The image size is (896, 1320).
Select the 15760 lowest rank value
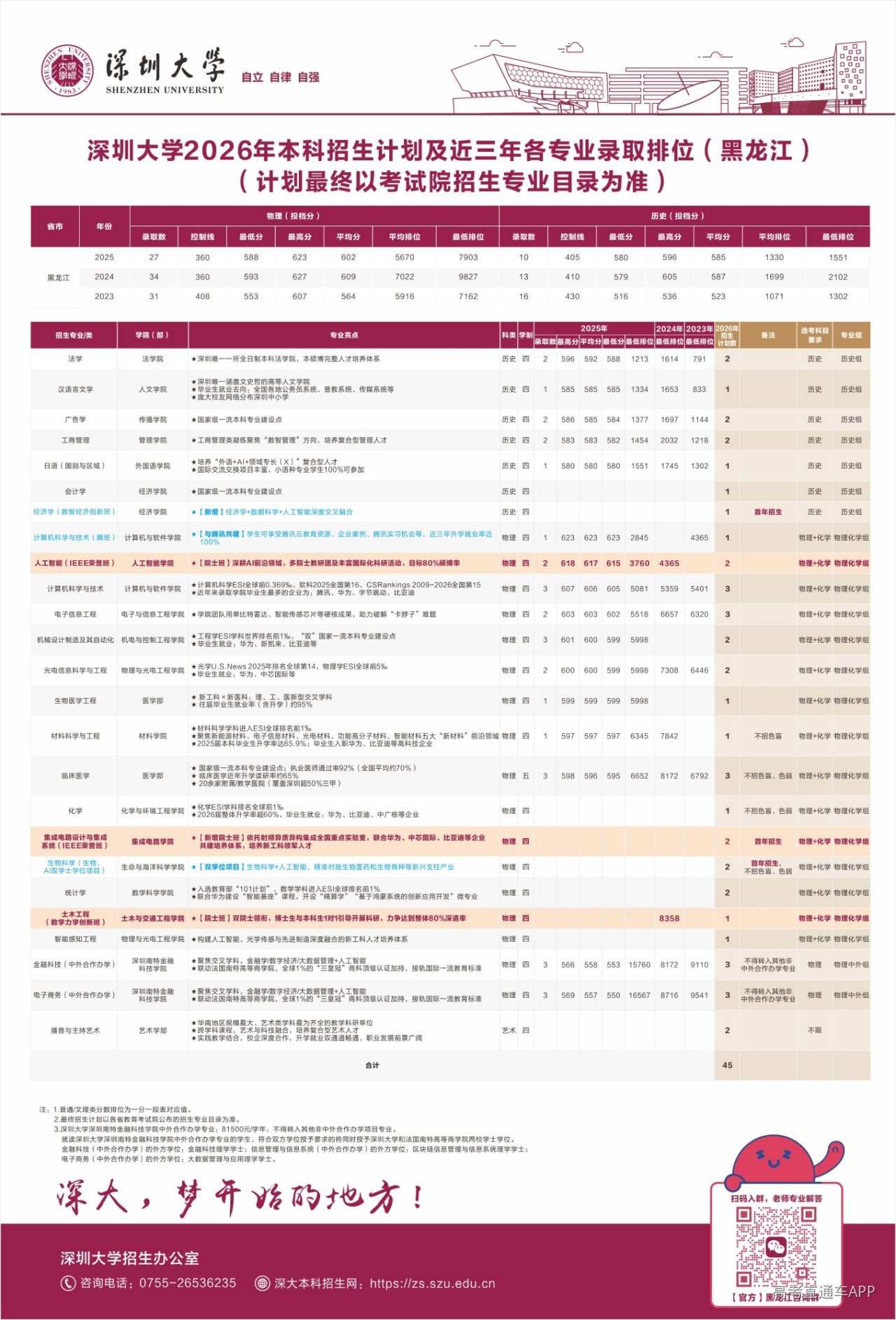(x=640, y=964)
